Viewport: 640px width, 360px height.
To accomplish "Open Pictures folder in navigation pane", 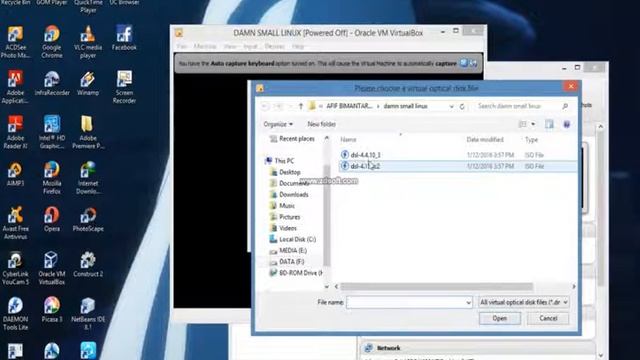I will 285,217.
